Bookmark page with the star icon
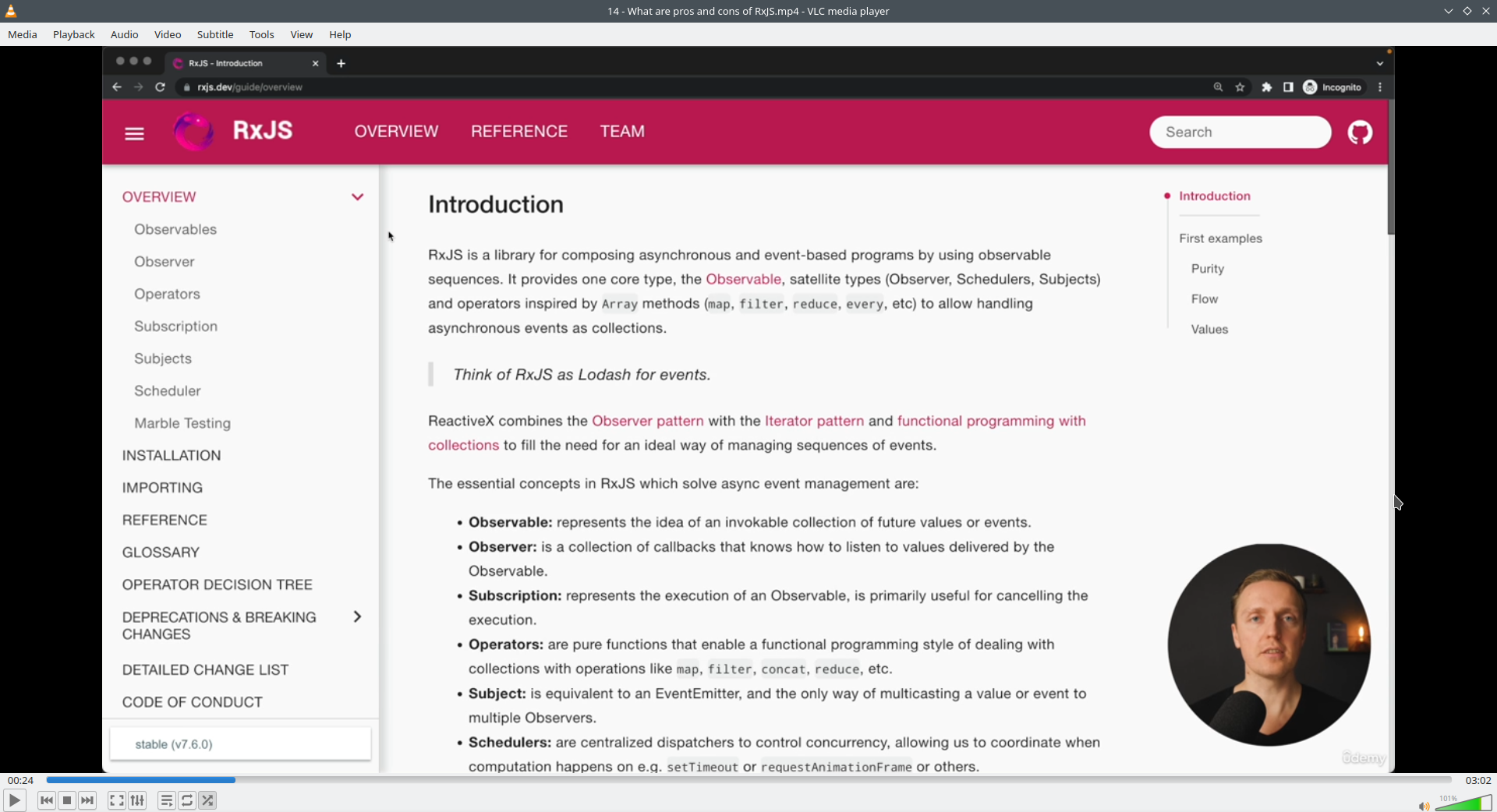The height and width of the screenshot is (812, 1497). point(1240,87)
